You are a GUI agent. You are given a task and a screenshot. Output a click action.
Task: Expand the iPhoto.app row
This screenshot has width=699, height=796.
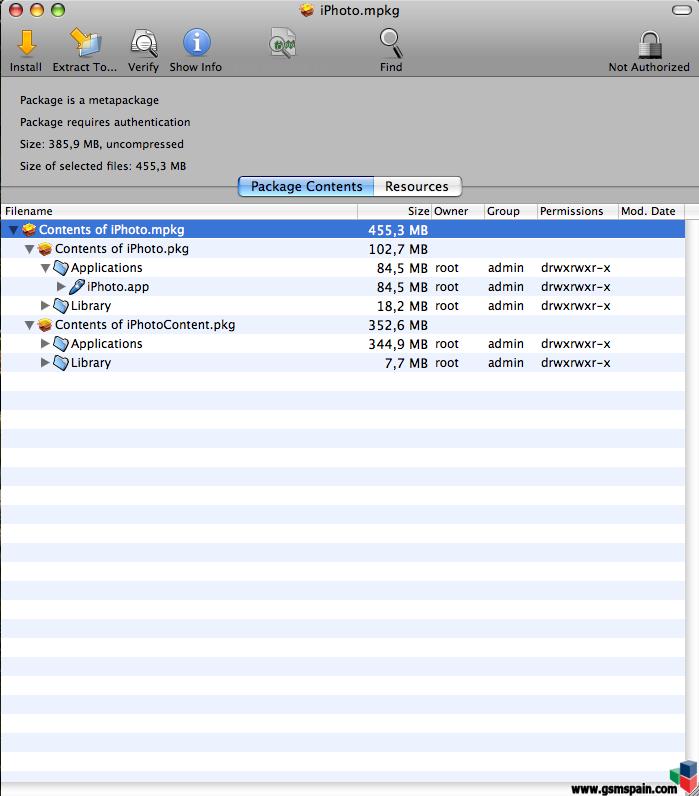click(61, 287)
